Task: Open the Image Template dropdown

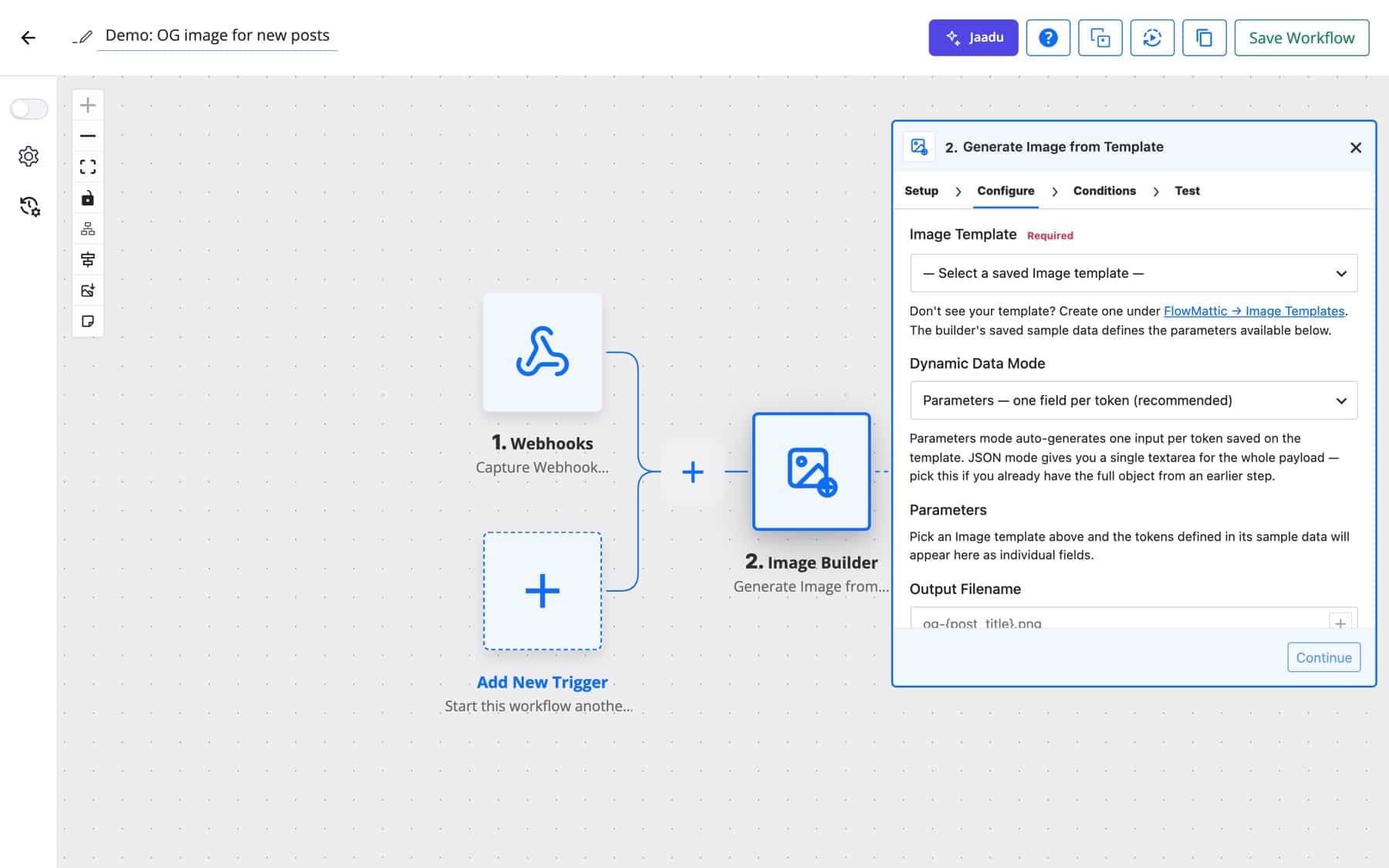Action: [1134, 273]
